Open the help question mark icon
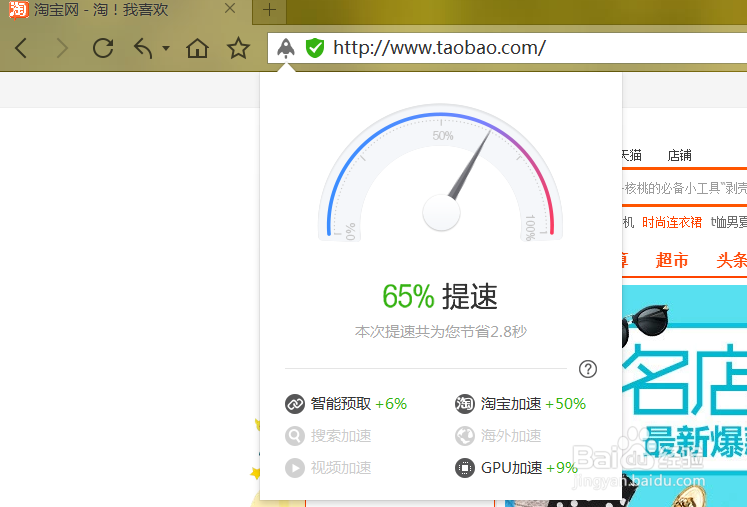 click(x=588, y=369)
